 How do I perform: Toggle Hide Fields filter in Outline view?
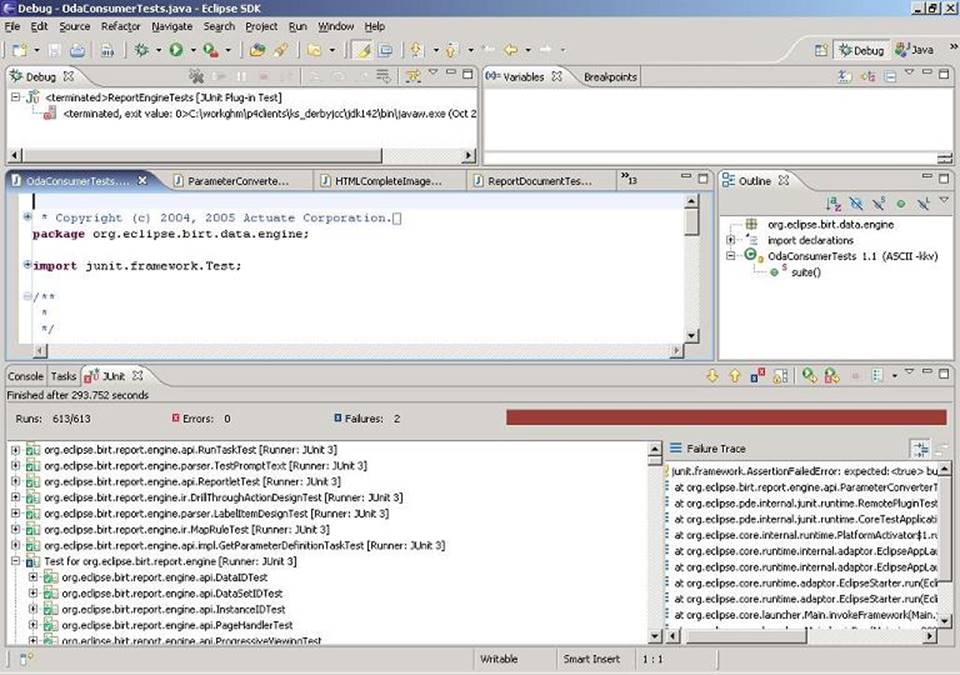coord(856,203)
